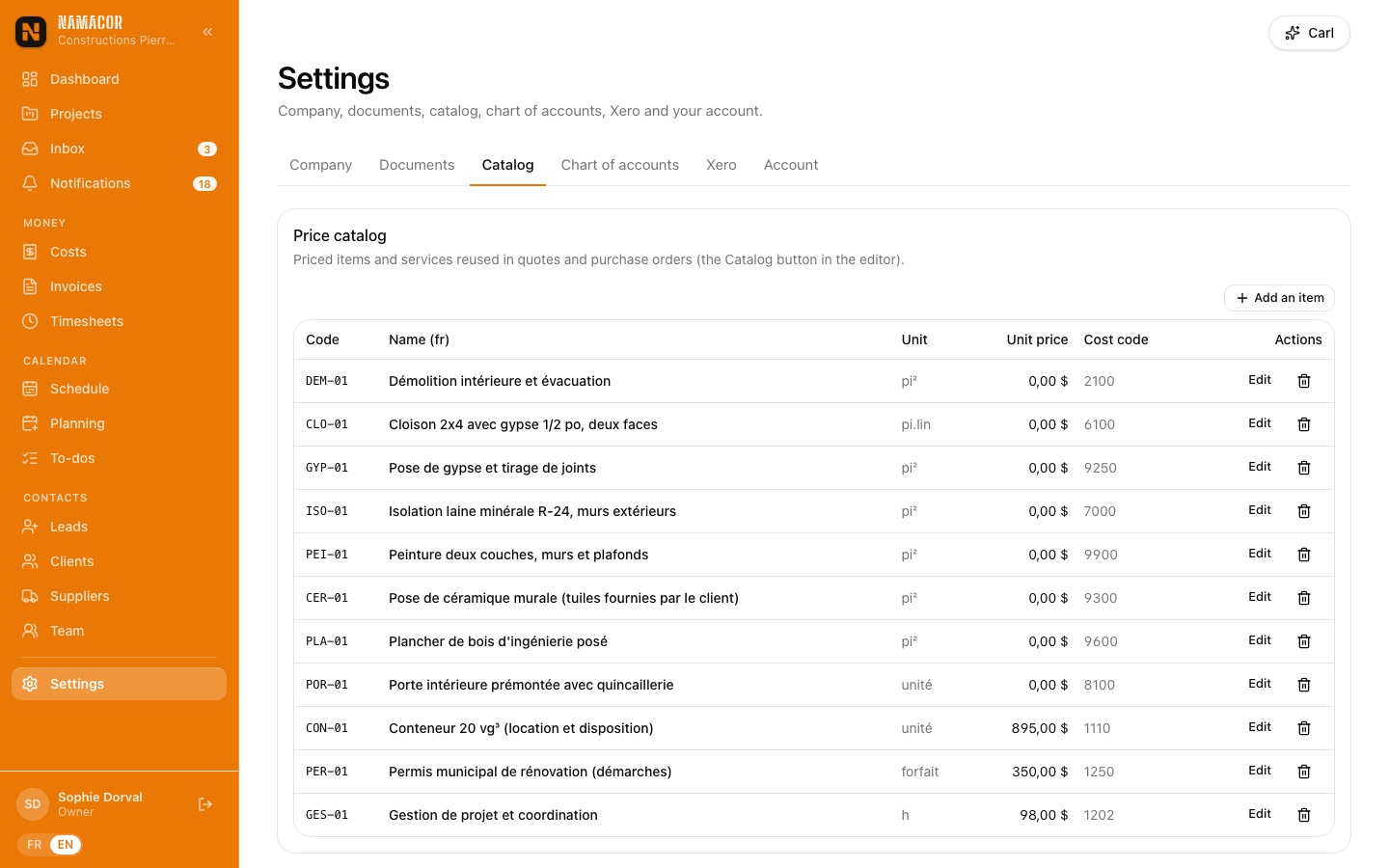Collapse the sidebar with the double-chevron icon
This screenshot has height=868, width=1389.
click(x=207, y=32)
